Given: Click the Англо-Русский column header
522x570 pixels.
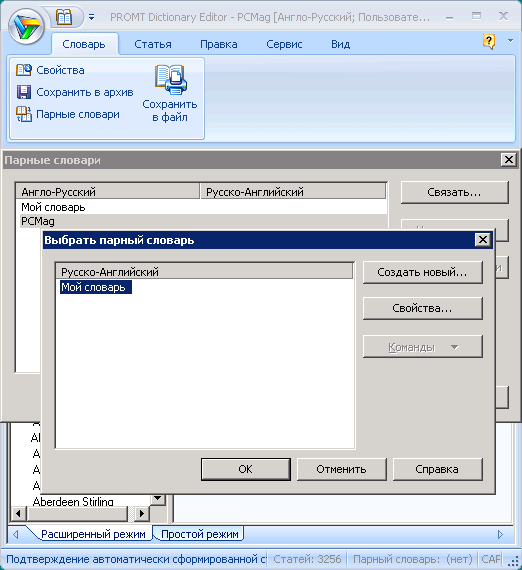Looking at the screenshot, I should [x=108, y=192].
